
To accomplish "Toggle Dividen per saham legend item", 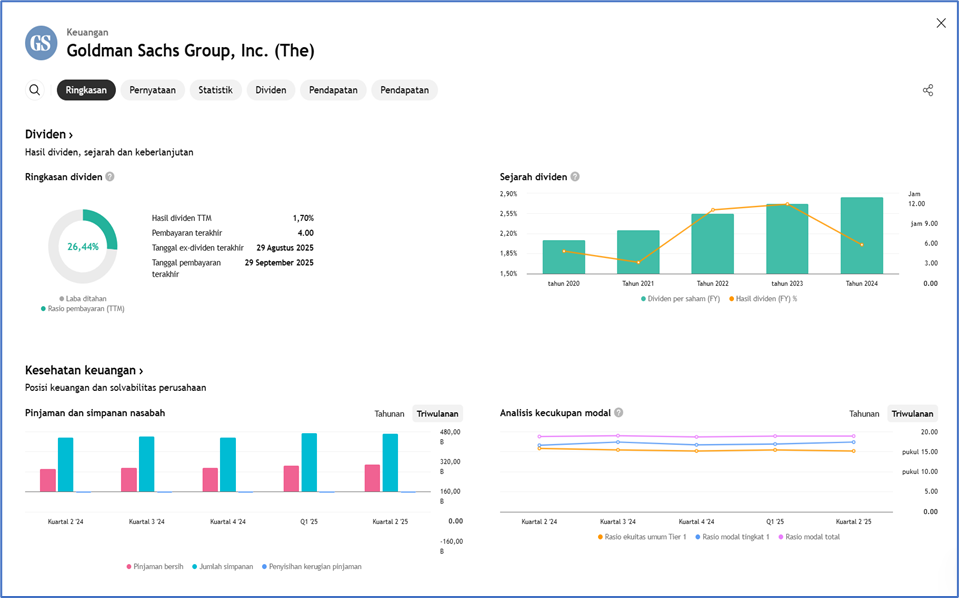I will pos(683,298).
